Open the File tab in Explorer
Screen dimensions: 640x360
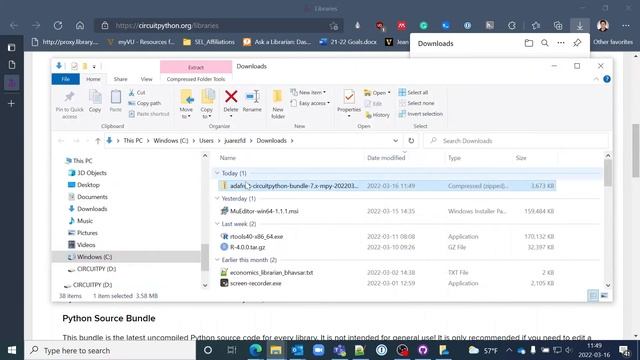point(65,79)
